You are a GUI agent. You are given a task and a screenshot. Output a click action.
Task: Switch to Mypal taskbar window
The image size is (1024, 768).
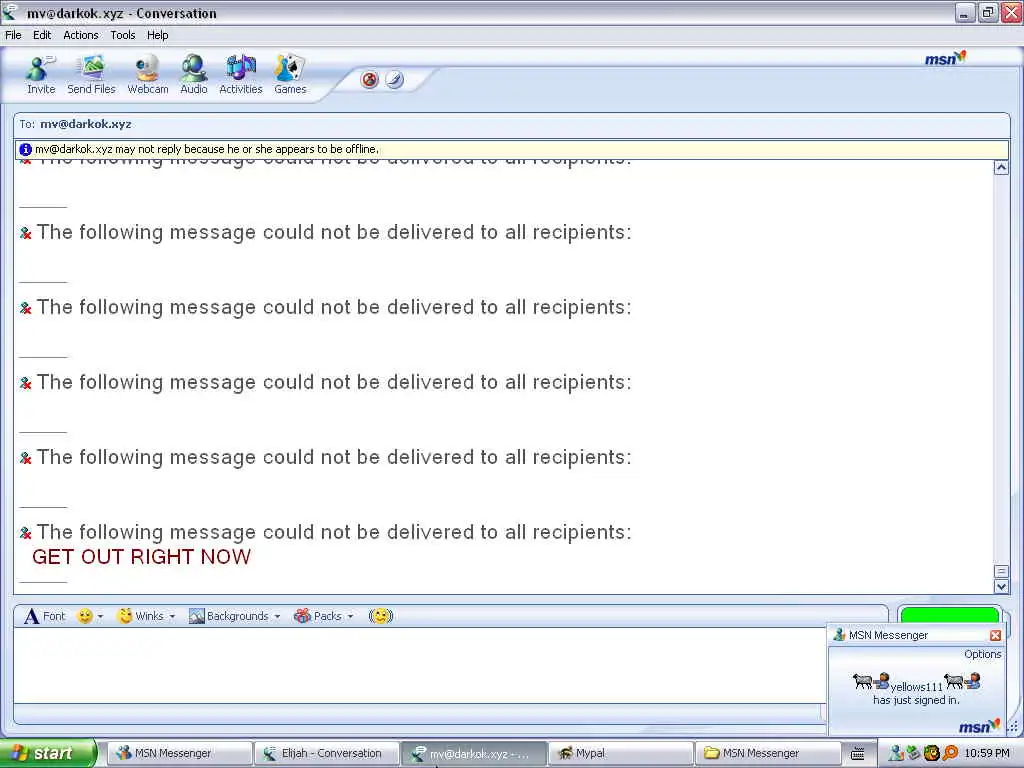coord(620,753)
